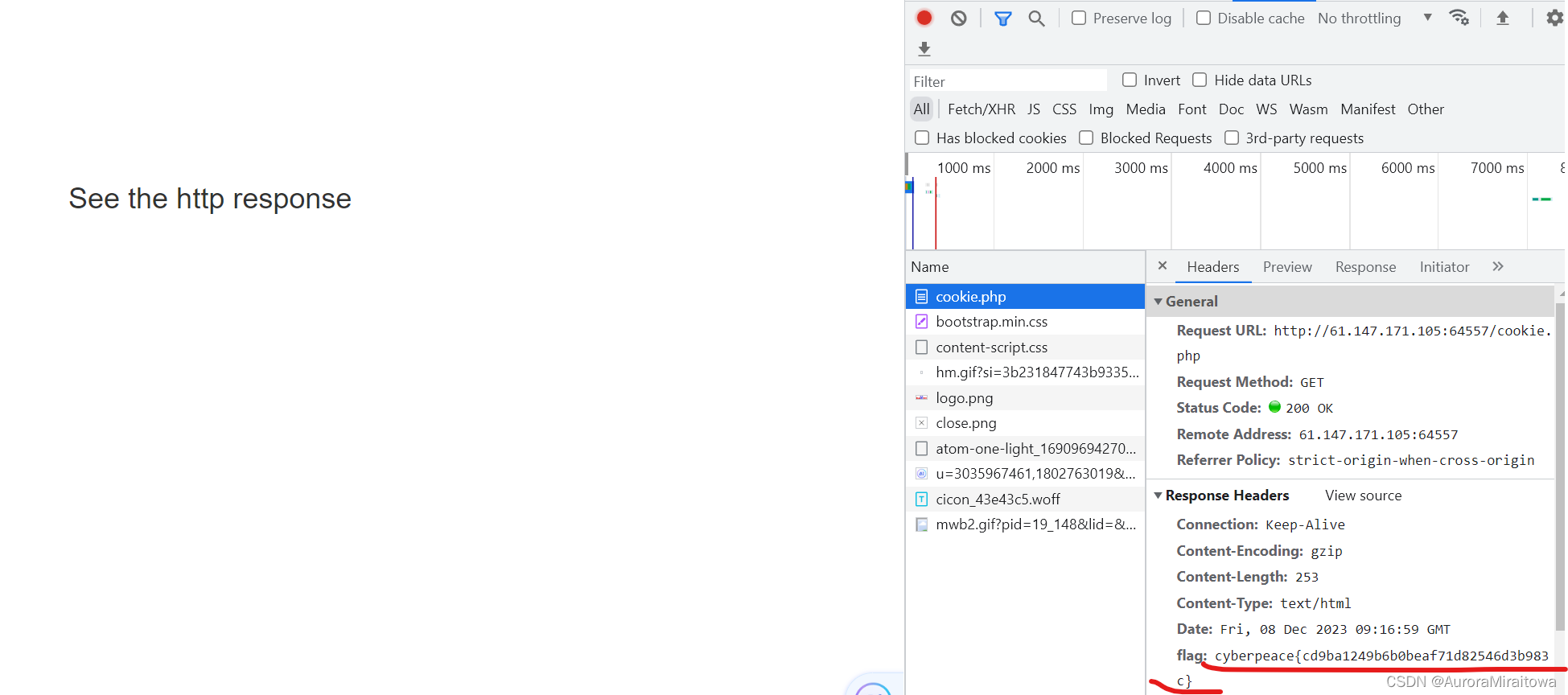The width and height of the screenshot is (1568, 695).
Task: Select the logo.png request row
Action: [x=1025, y=398]
